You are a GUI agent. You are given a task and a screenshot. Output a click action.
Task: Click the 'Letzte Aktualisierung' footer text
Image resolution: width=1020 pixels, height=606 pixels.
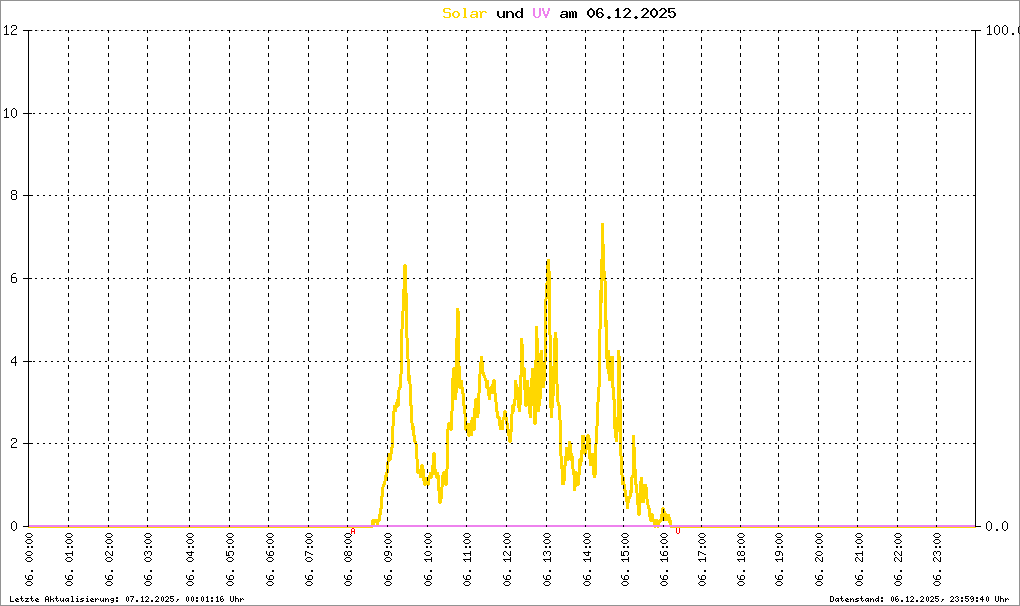(x=127, y=599)
